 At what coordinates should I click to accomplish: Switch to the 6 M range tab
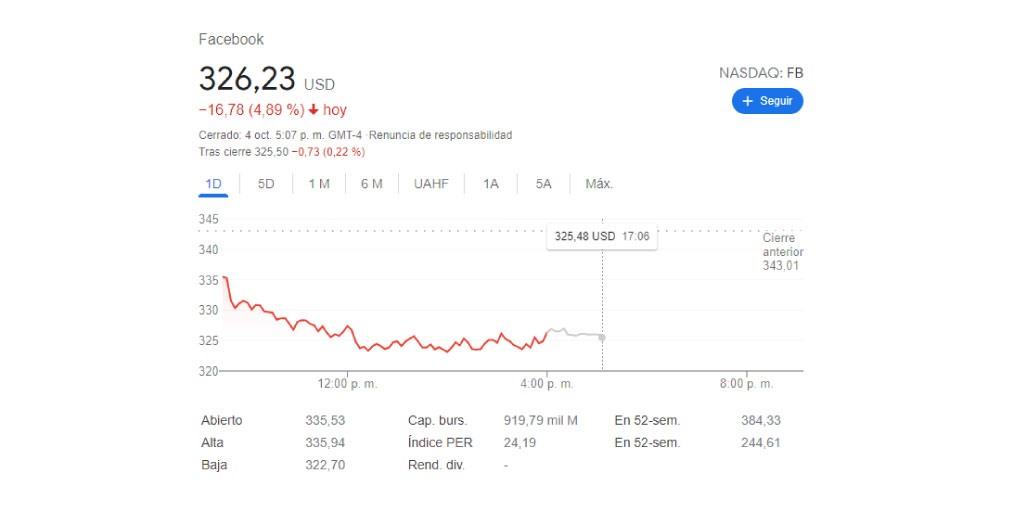tap(372, 184)
